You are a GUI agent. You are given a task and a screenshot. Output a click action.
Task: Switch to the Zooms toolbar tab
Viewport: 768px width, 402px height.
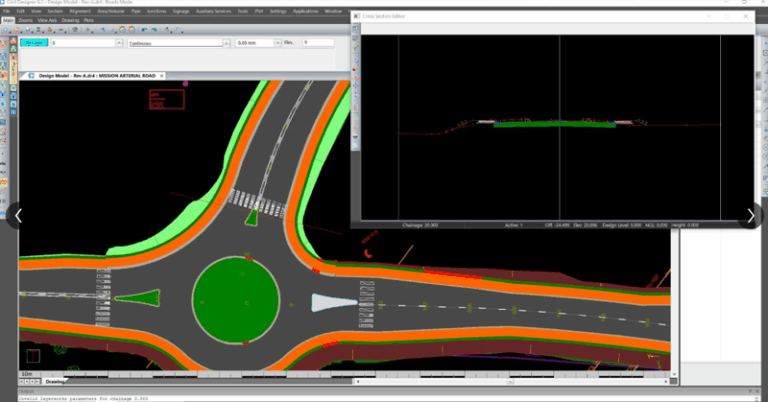25,20
